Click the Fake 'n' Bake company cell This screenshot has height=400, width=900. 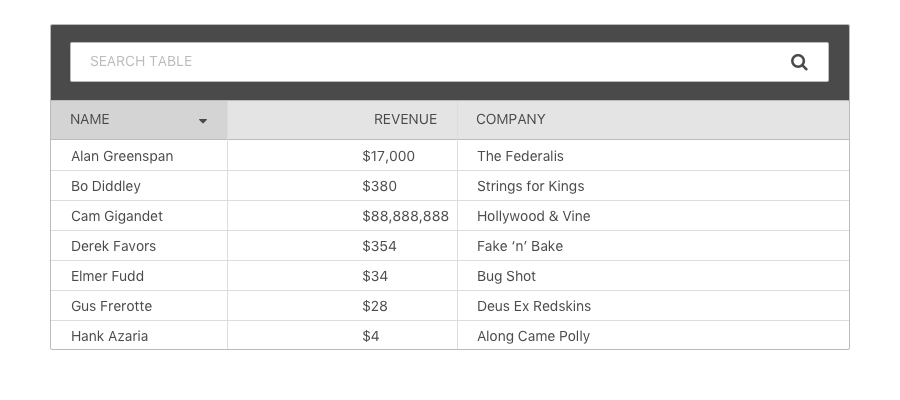[x=653, y=246]
